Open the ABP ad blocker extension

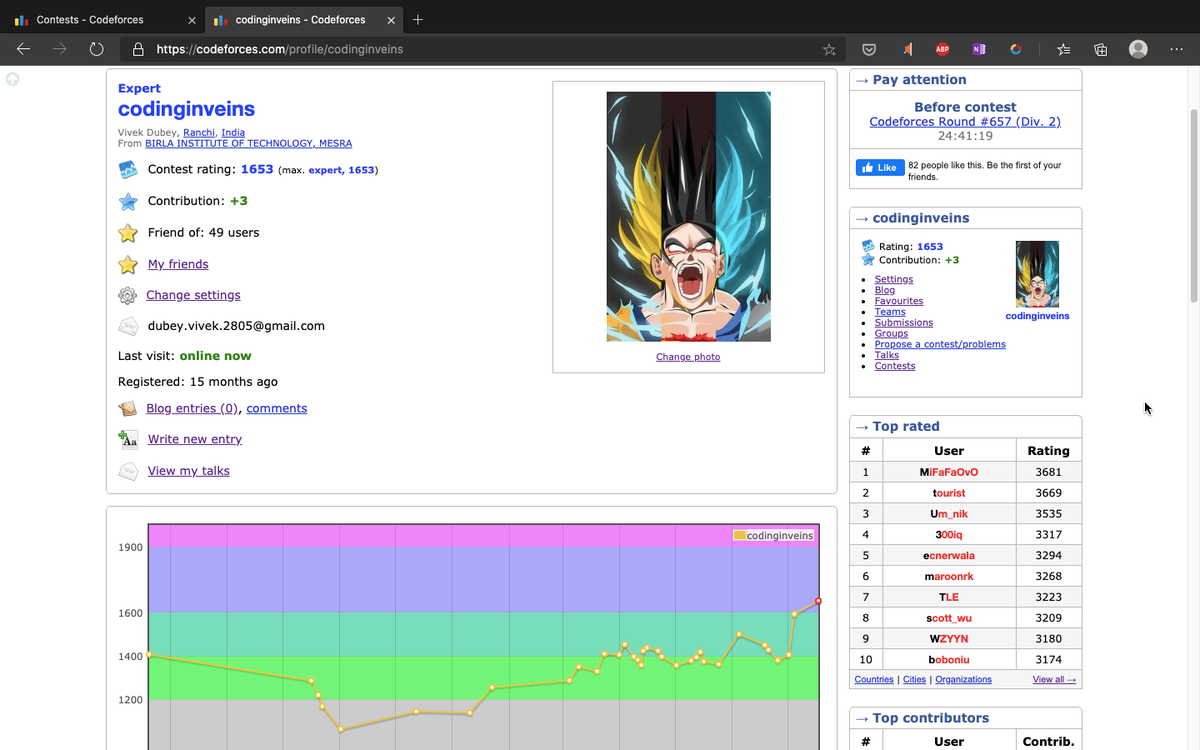point(942,49)
